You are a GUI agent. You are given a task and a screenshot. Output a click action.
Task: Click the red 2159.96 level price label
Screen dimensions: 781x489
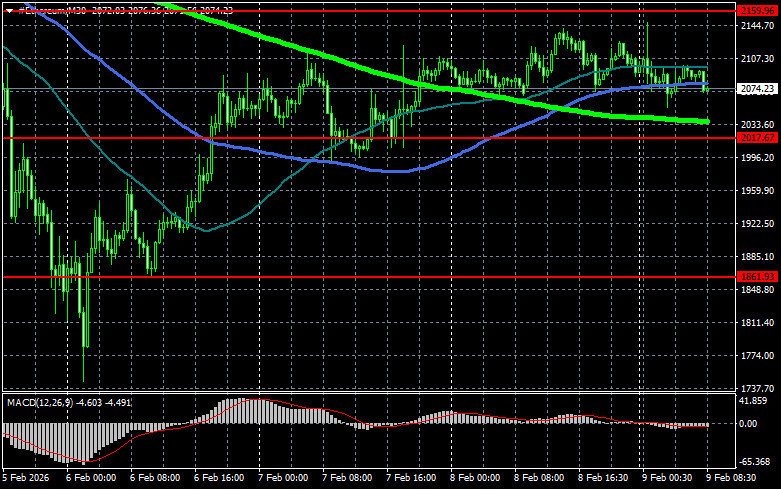pyautogui.click(x=758, y=10)
